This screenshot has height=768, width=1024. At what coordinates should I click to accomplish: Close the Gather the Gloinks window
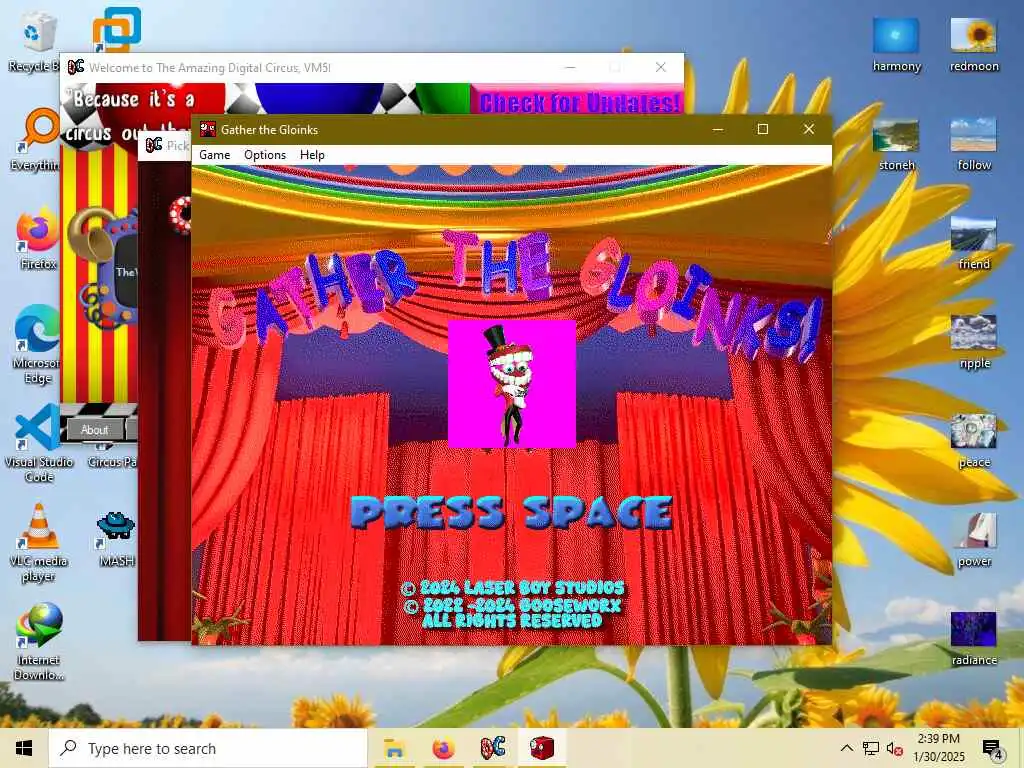click(808, 129)
